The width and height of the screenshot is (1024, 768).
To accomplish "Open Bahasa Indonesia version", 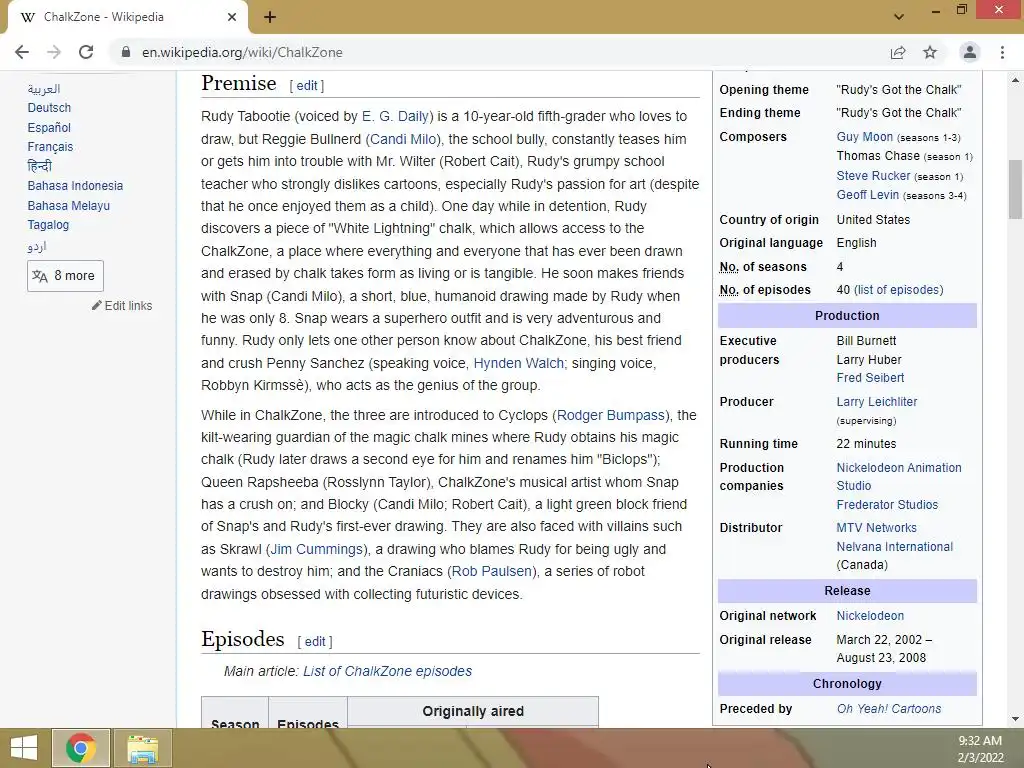I will pyautogui.click(x=75, y=185).
